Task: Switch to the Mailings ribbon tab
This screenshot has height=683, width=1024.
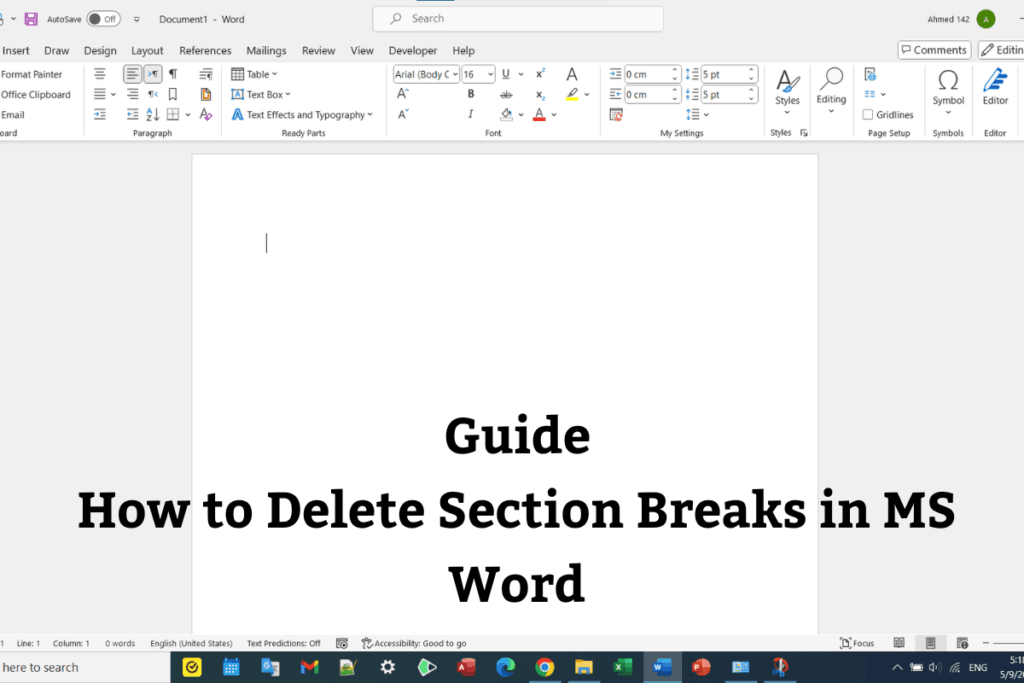Action: click(265, 50)
